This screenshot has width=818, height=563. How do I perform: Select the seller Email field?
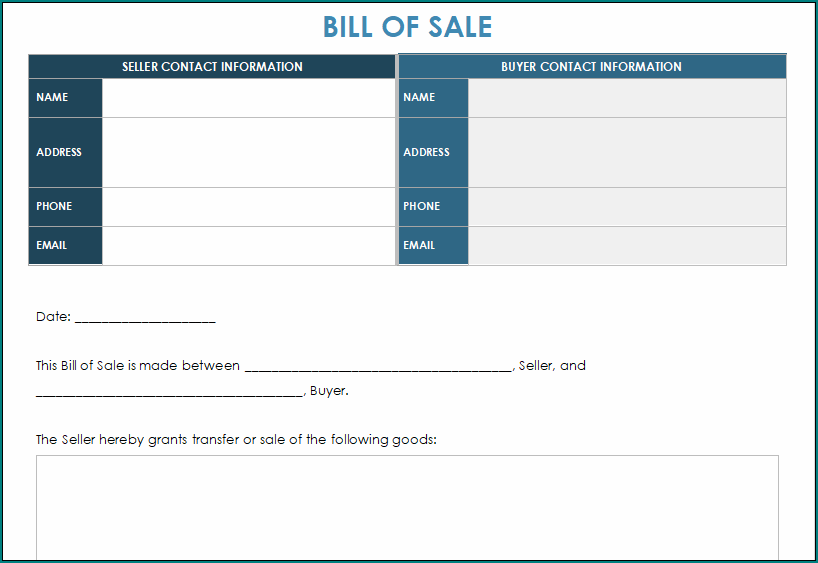pyautogui.click(x=249, y=246)
